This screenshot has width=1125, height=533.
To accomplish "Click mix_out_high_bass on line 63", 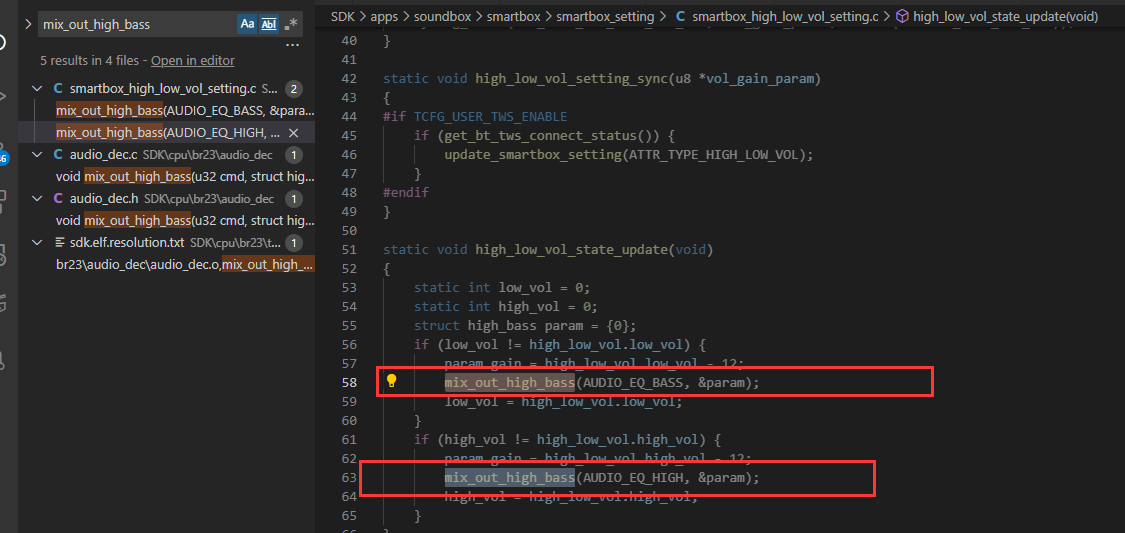I will click(509, 478).
